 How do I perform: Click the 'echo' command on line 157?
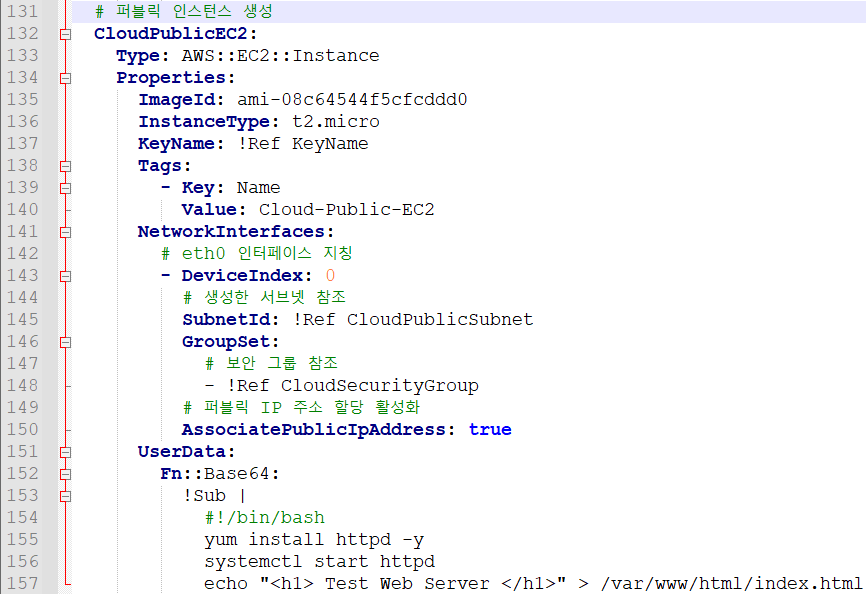225,584
